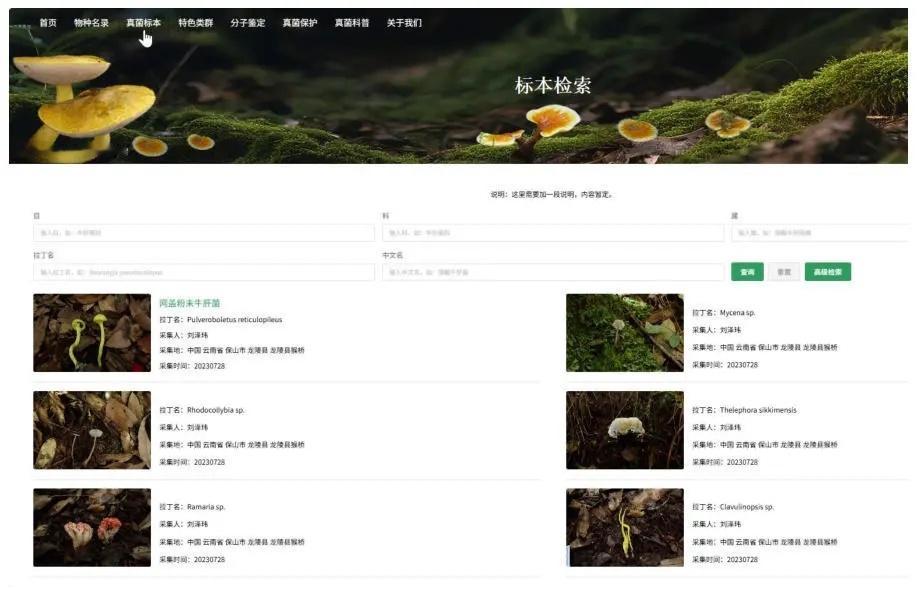Click the Latin name Clavulinopsis sp.
The width and height of the screenshot is (919, 589).
pos(747,507)
